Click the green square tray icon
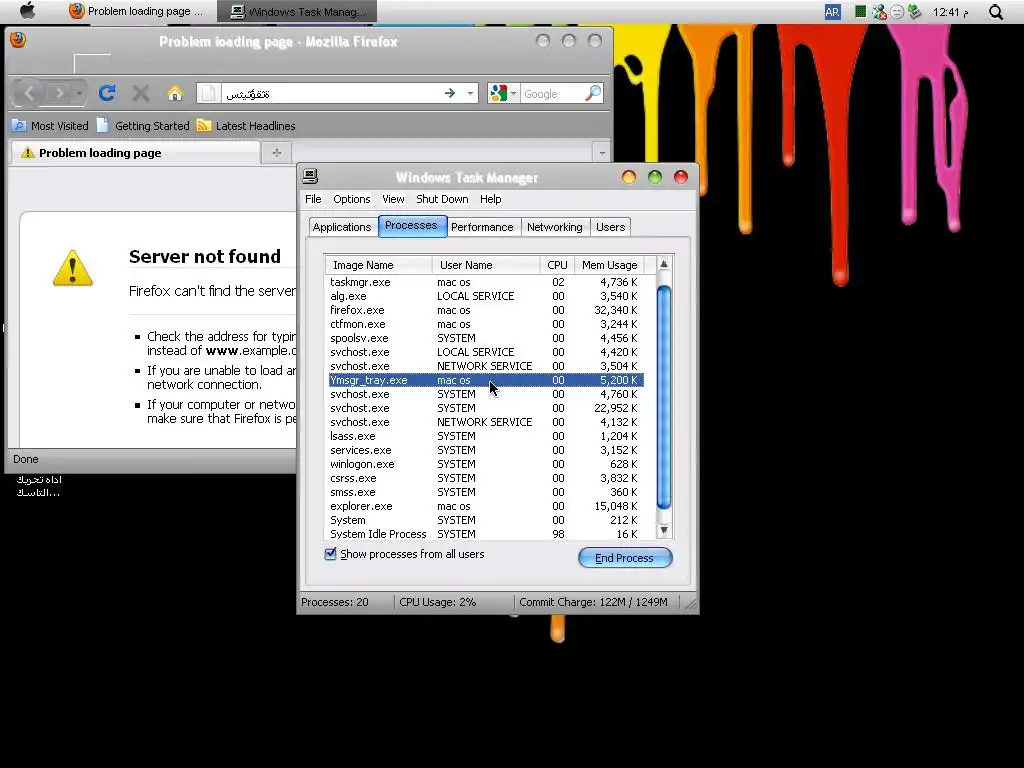 [861, 11]
